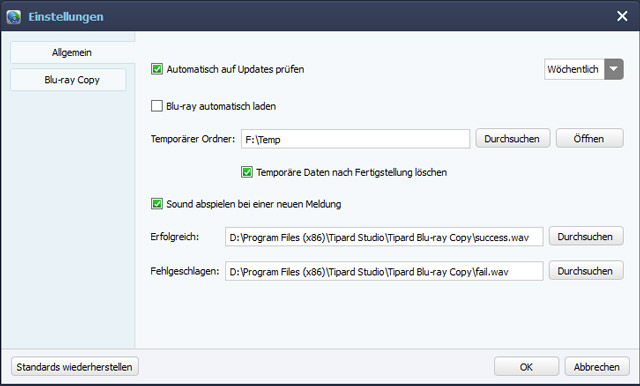Click the Einstellungen title text
This screenshot has height=386, width=640.
point(66,17)
